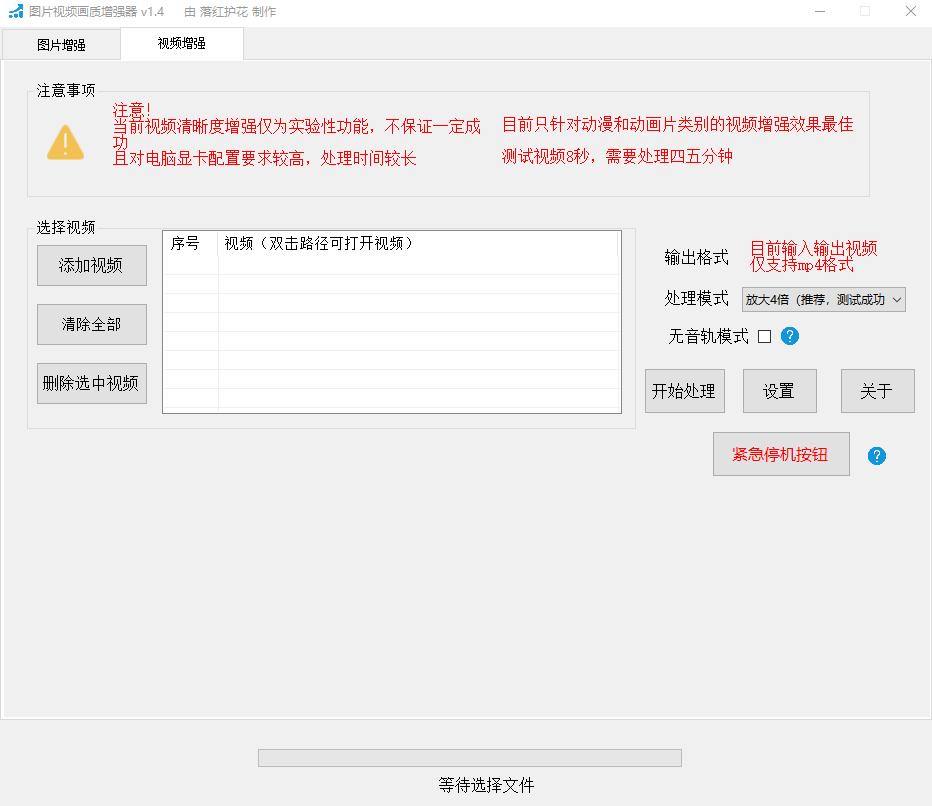Click 开始处理 to start processing
Screen dimensions: 932x806
click(x=684, y=391)
